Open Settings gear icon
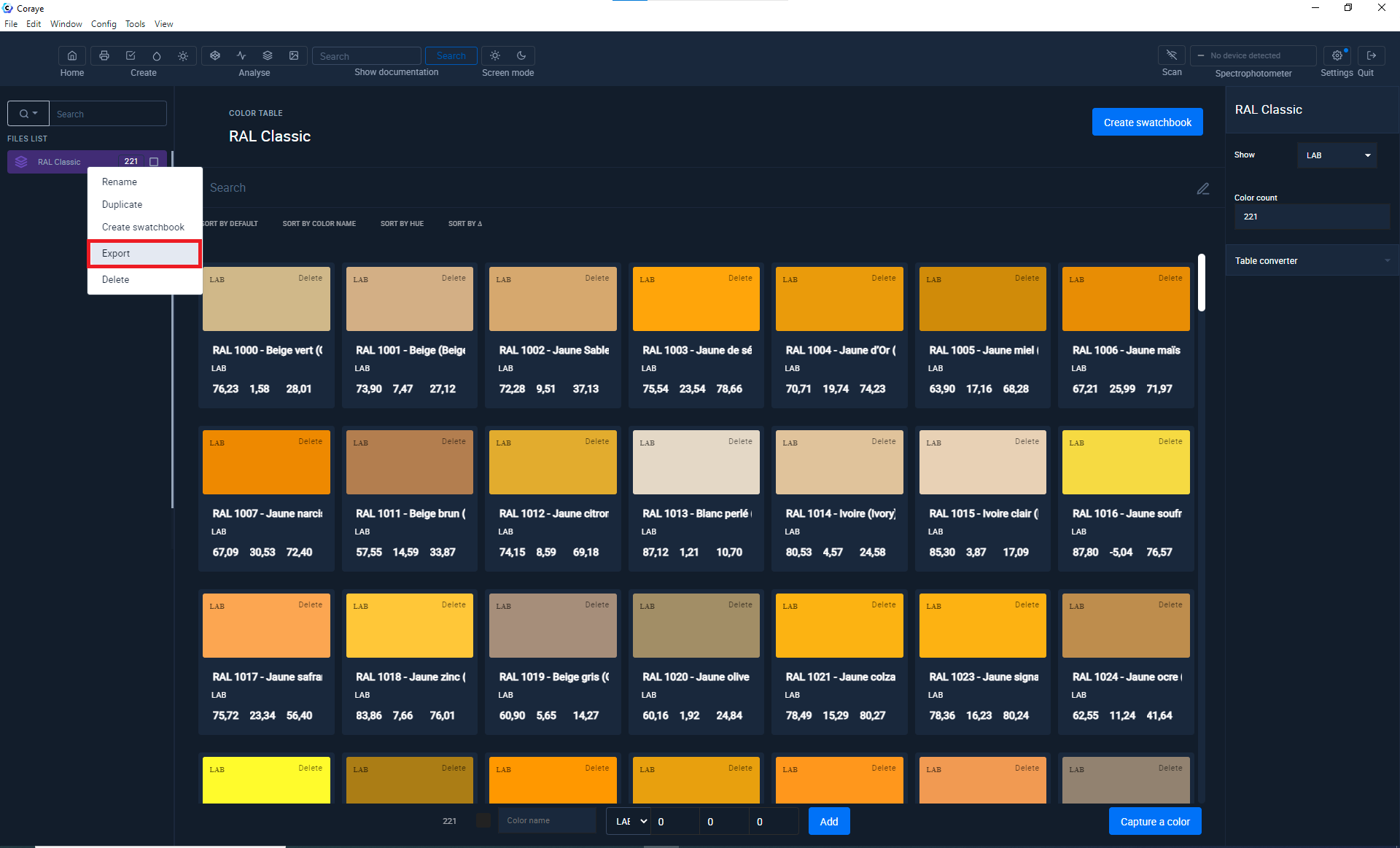1400x848 pixels. pos(1337,55)
